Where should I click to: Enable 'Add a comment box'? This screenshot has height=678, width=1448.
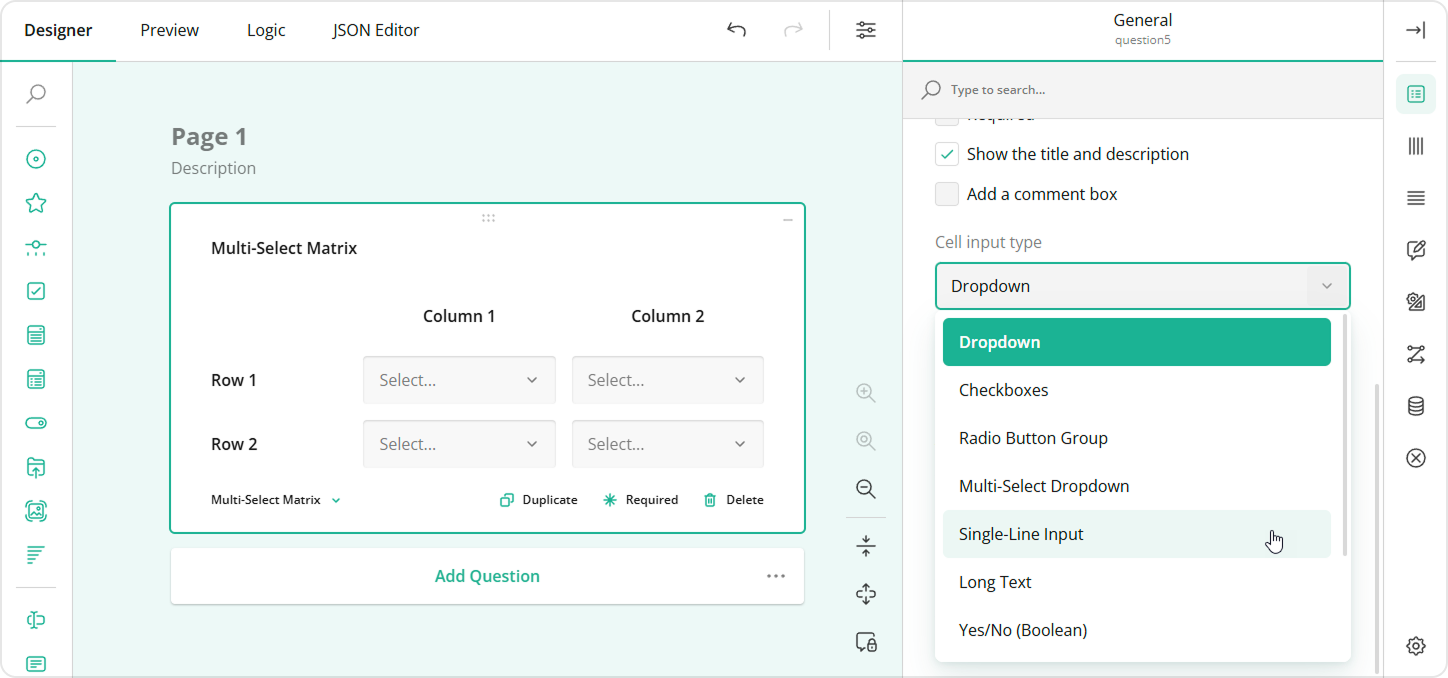point(946,193)
